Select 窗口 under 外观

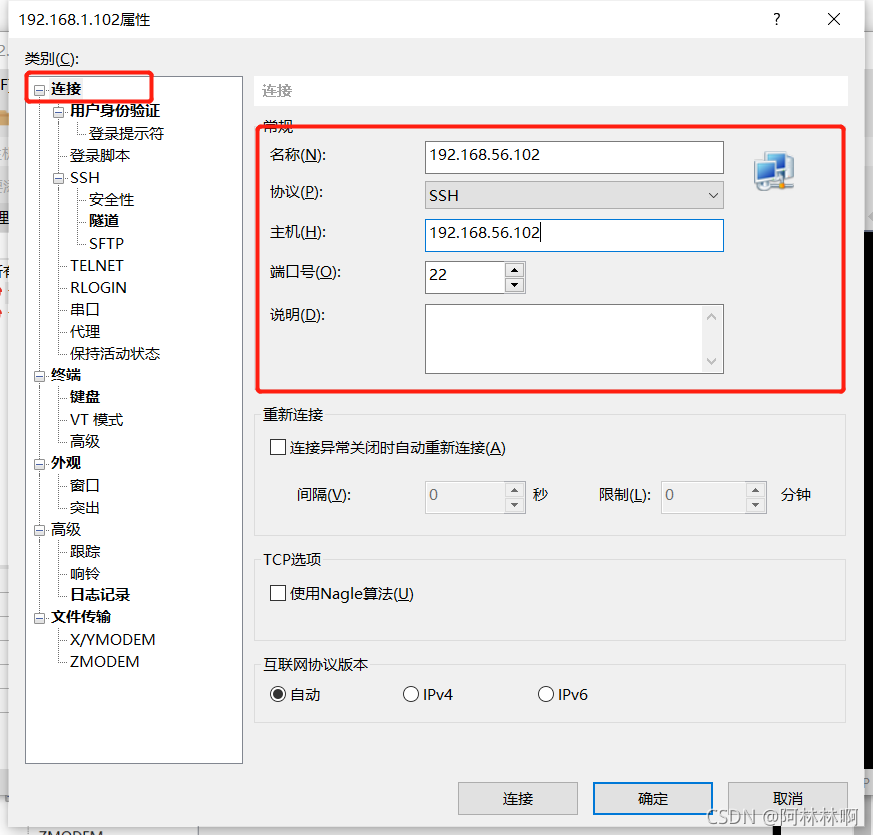pos(85,485)
